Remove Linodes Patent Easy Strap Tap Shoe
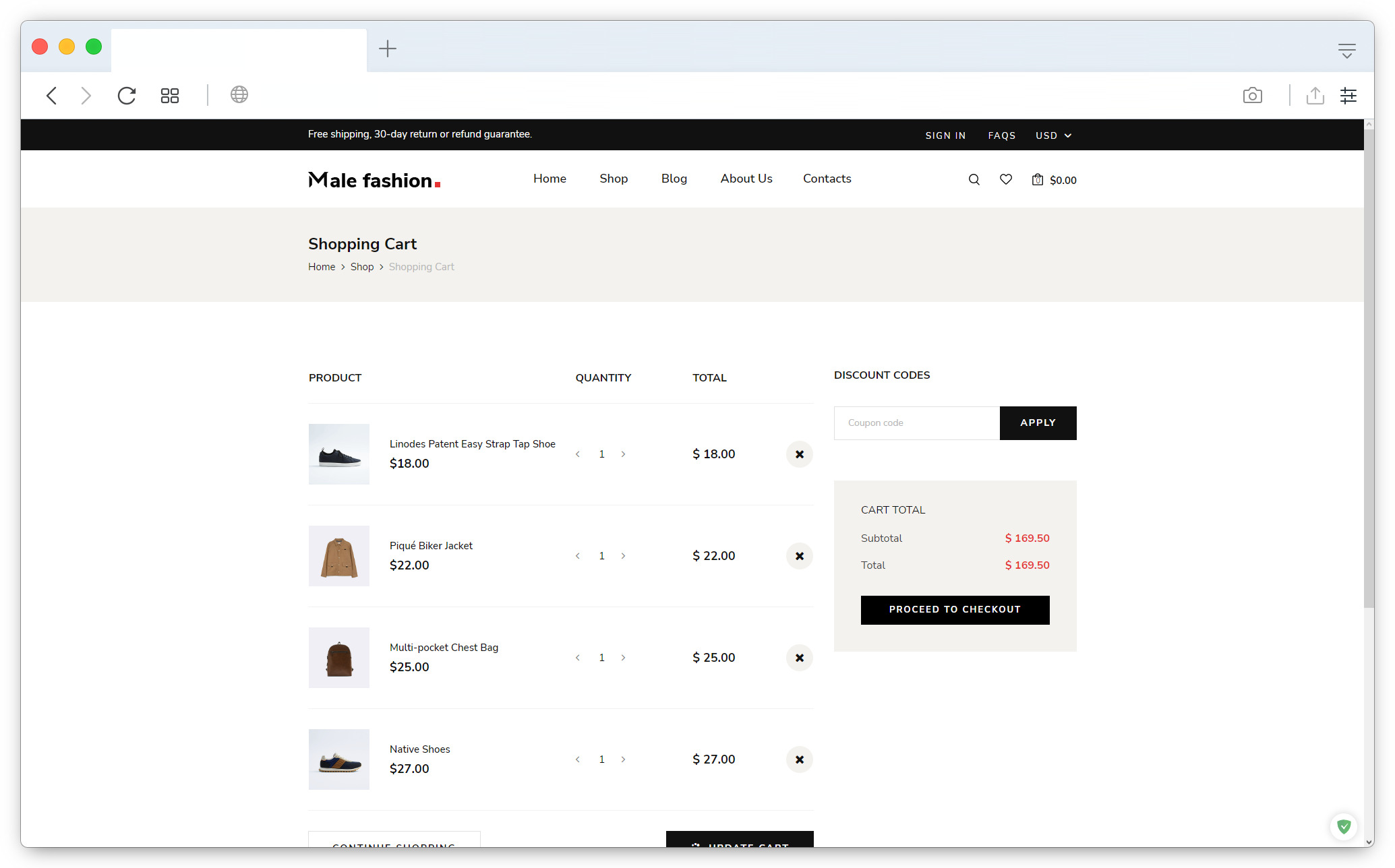This screenshot has width=1395, height=868. tap(800, 454)
